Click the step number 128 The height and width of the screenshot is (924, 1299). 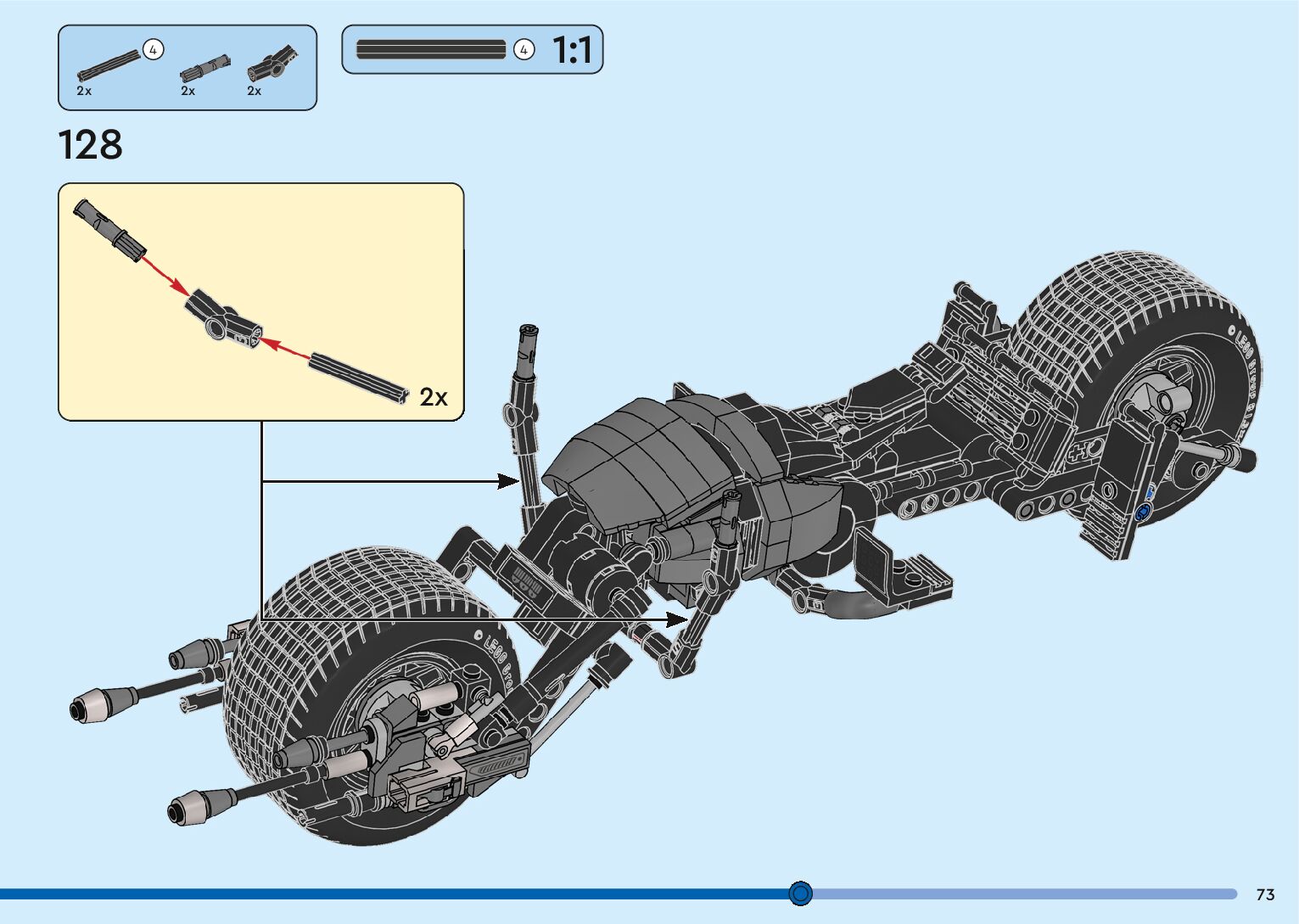pos(90,145)
